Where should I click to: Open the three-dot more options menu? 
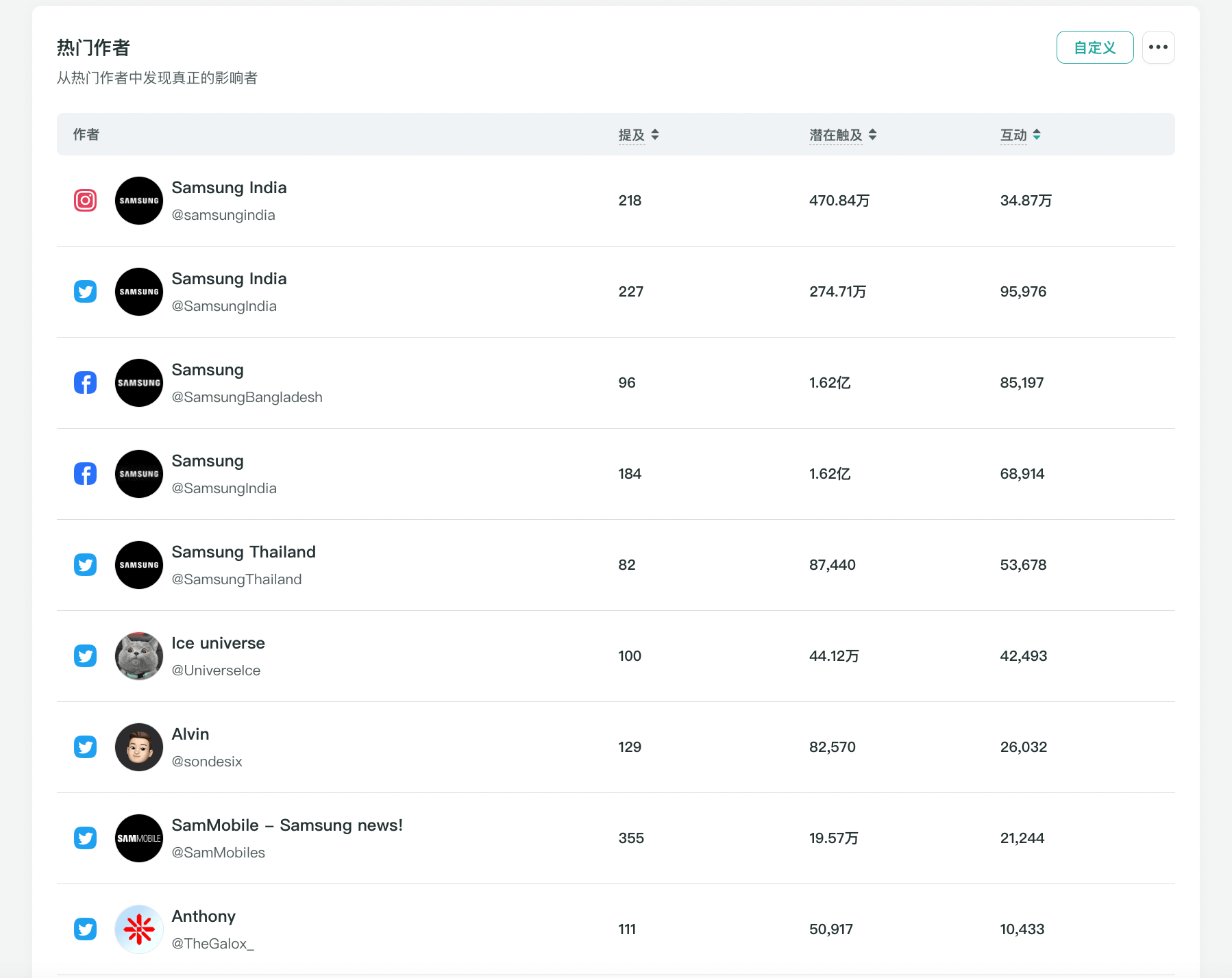pyautogui.click(x=1158, y=48)
